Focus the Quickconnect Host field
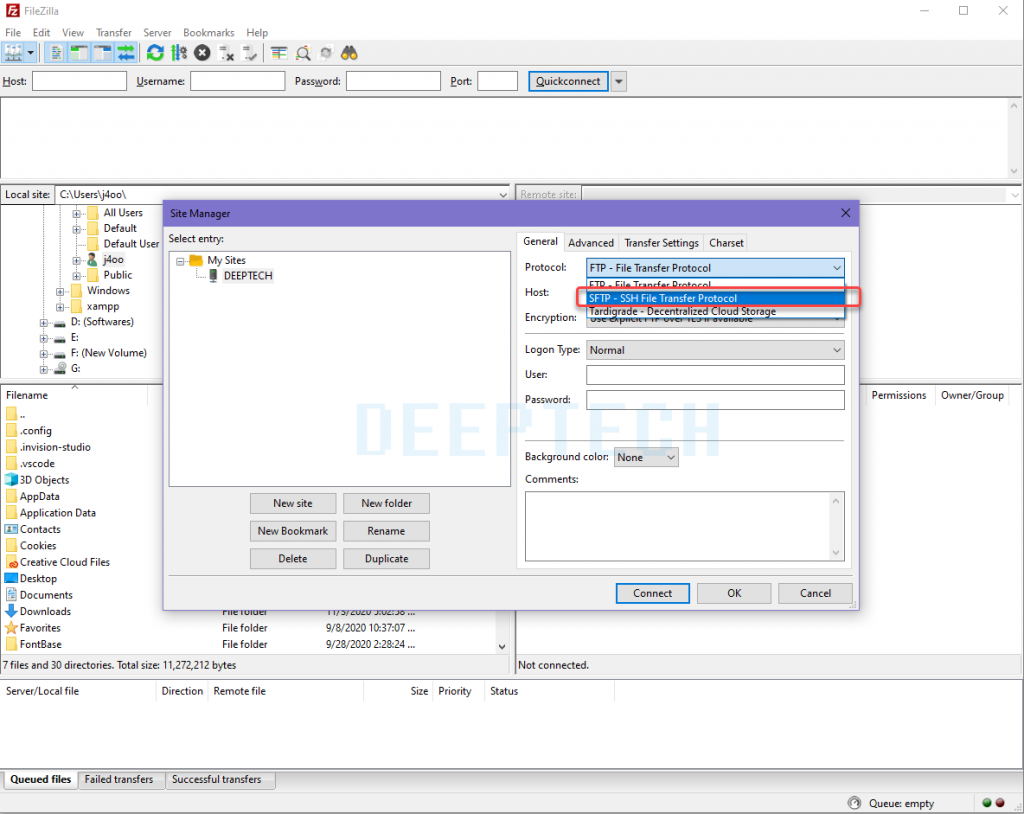Screen dimensions: 1024x814 pyautogui.click(x=79, y=81)
